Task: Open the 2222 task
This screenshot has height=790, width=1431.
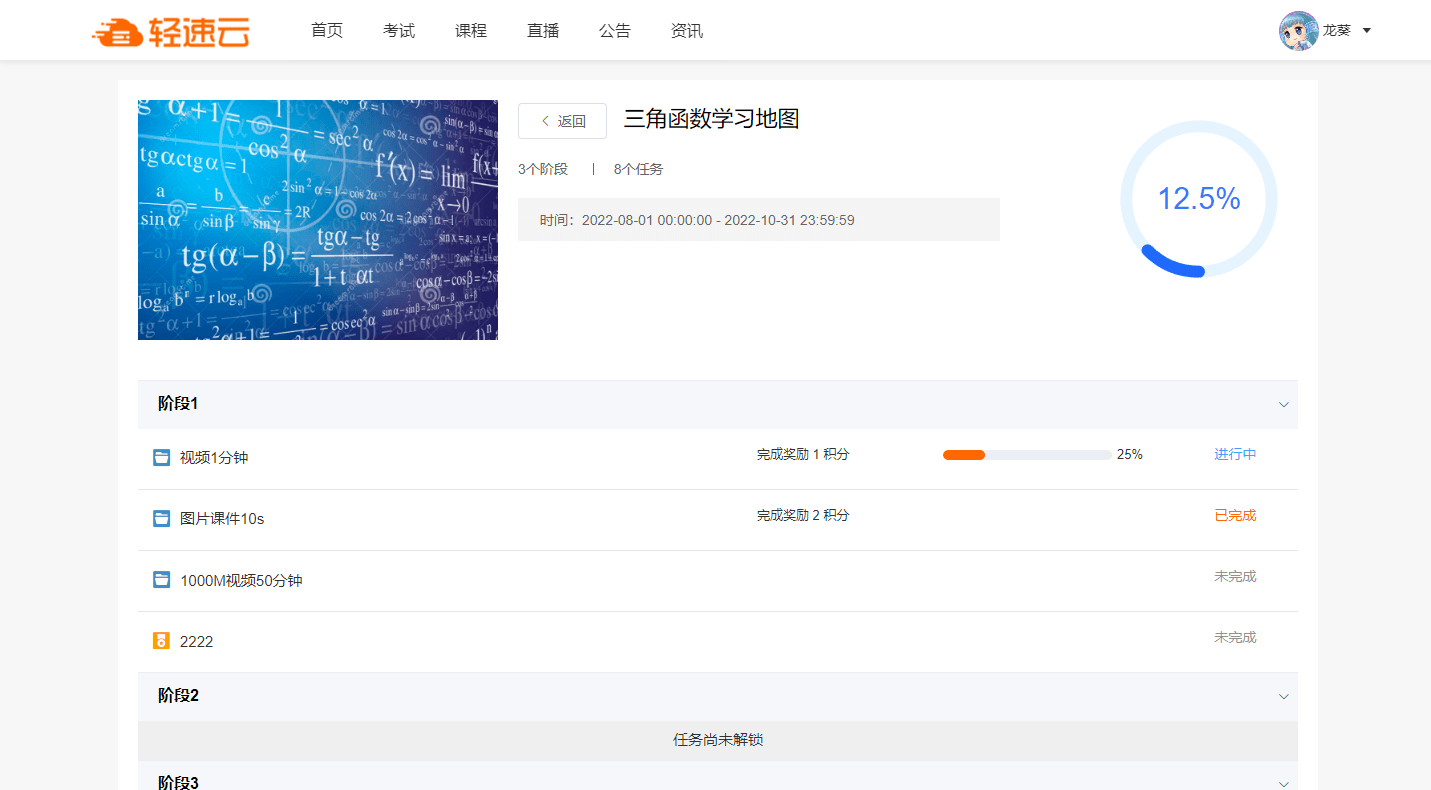Action: [196, 642]
